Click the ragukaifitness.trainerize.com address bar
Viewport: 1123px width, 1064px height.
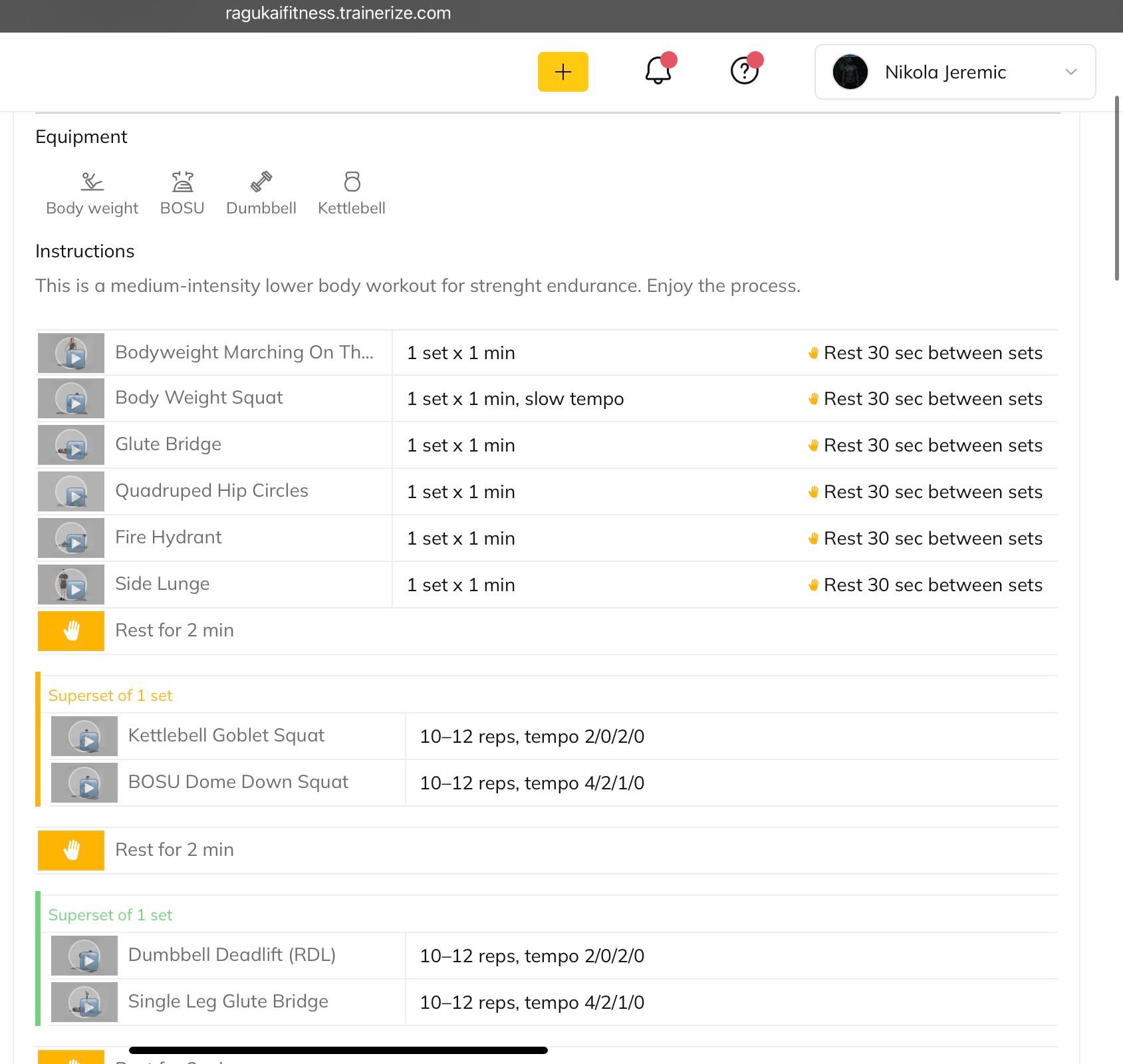tap(338, 13)
